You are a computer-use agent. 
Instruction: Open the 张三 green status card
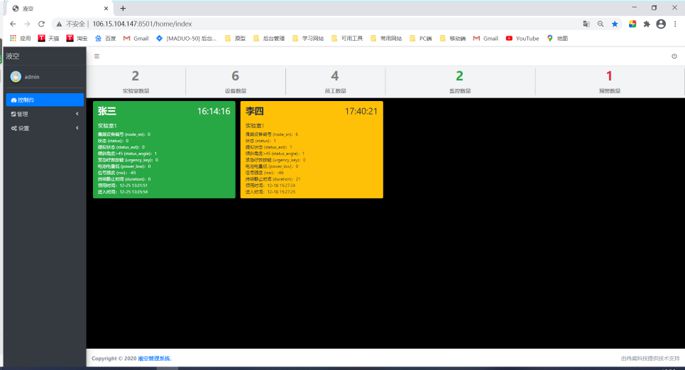coord(164,149)
